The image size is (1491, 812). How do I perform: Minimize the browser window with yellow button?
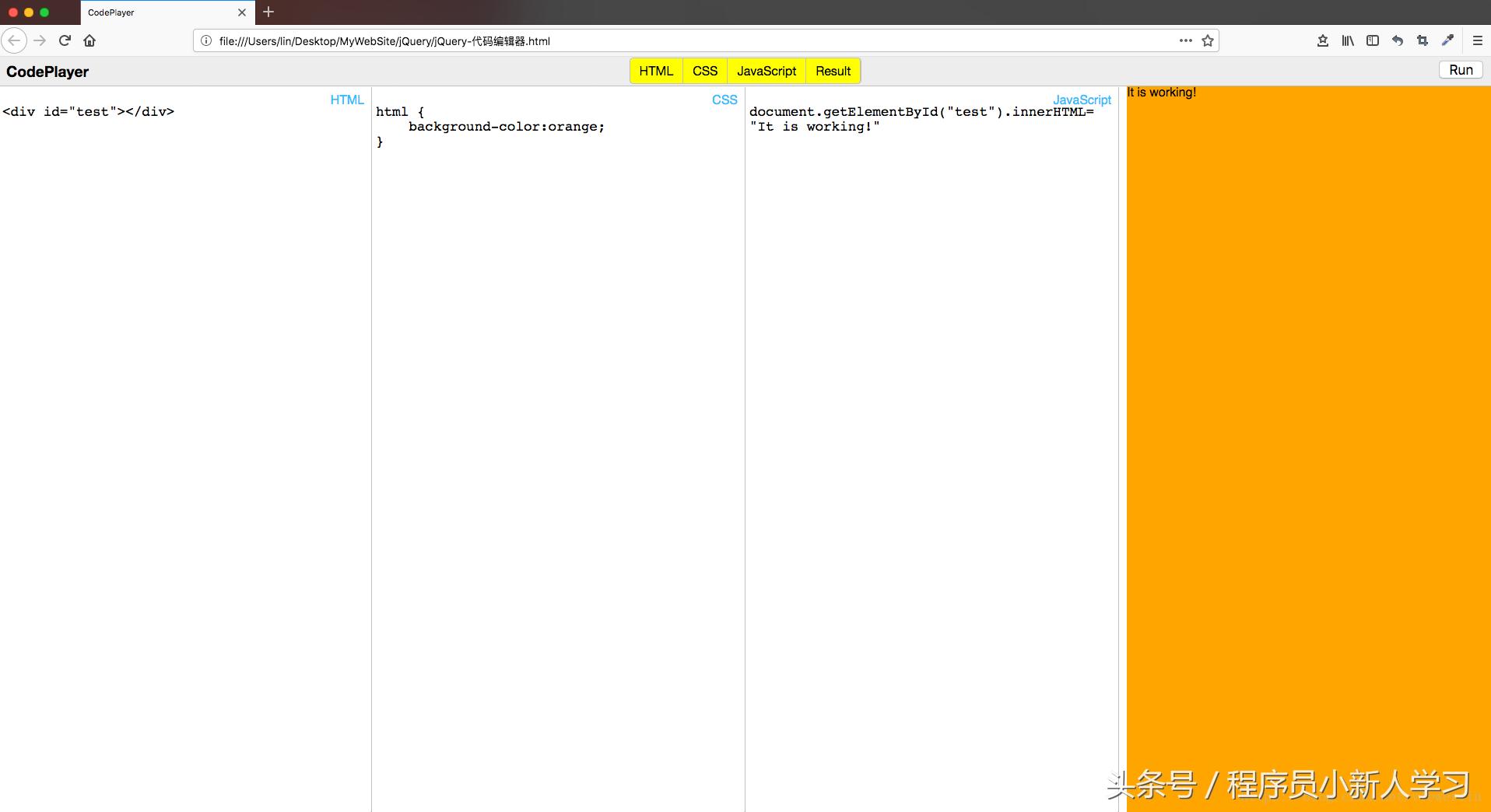pos(29,12)
